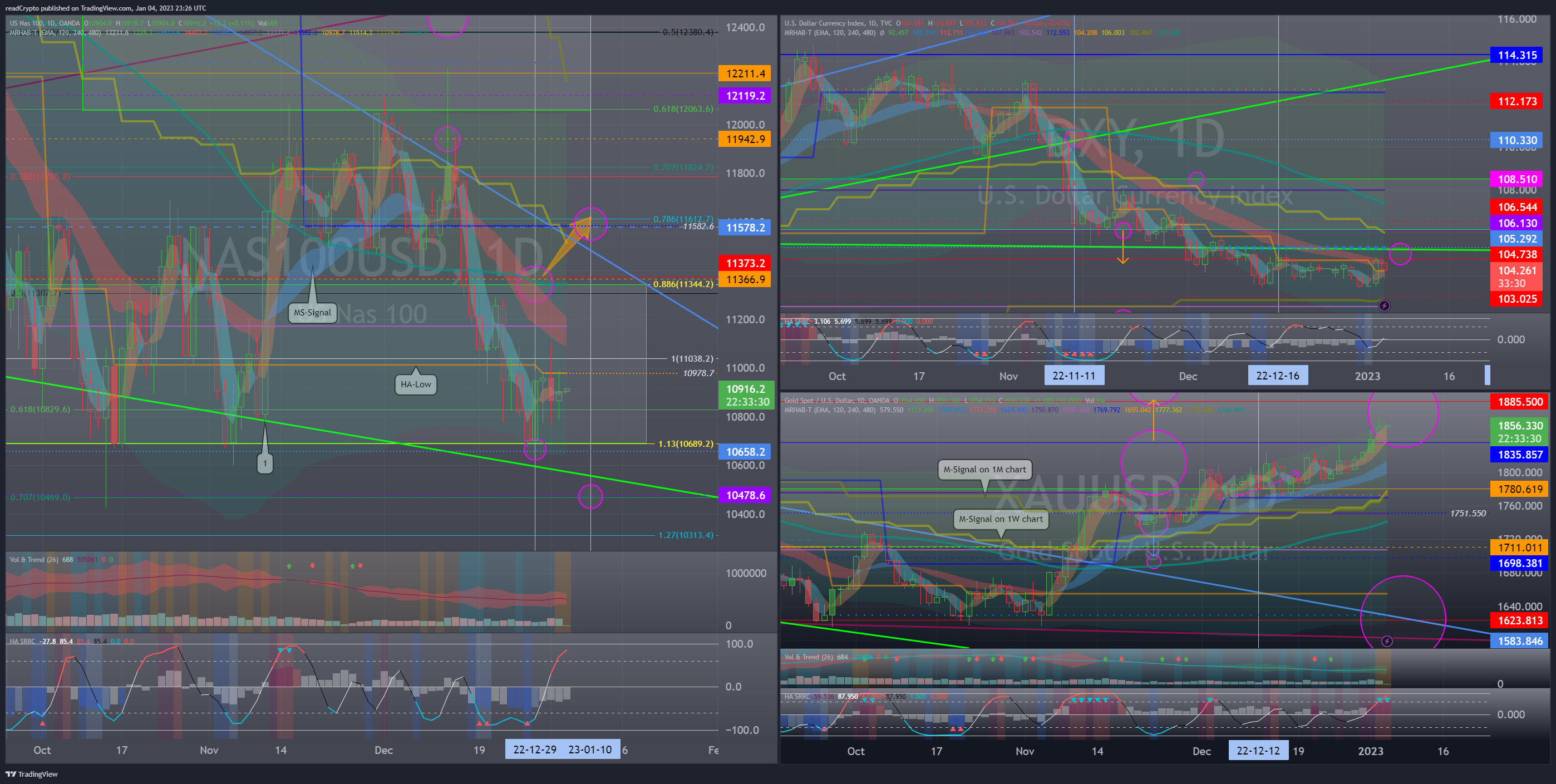Image resolution: width=1556 pixels, height=784 pixels.
Task: Click the 10978.7 price annotation on Nasdaq chart
Action: point(698,373)
